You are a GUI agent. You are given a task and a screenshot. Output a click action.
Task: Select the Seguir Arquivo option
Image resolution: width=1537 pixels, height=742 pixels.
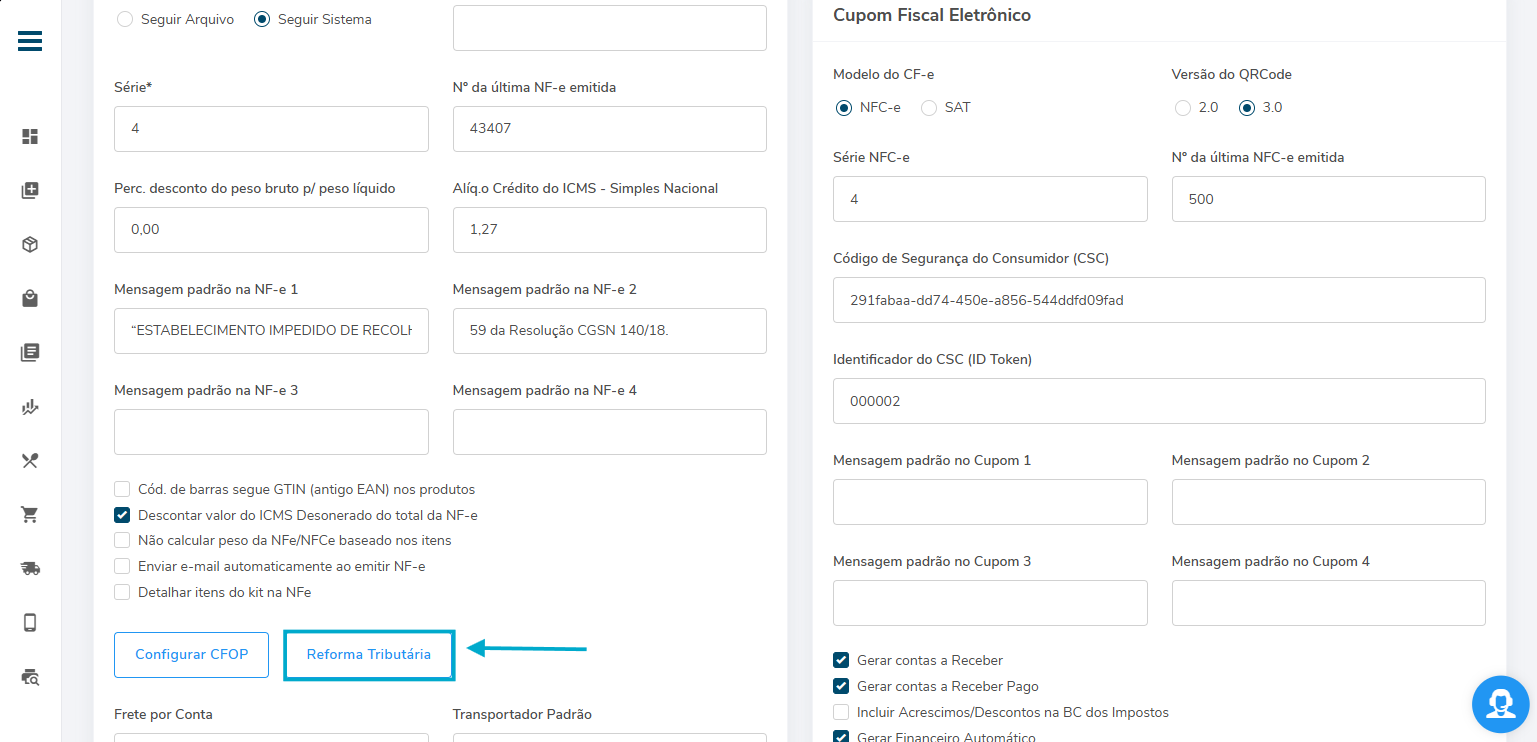click(x=125, y=19)
